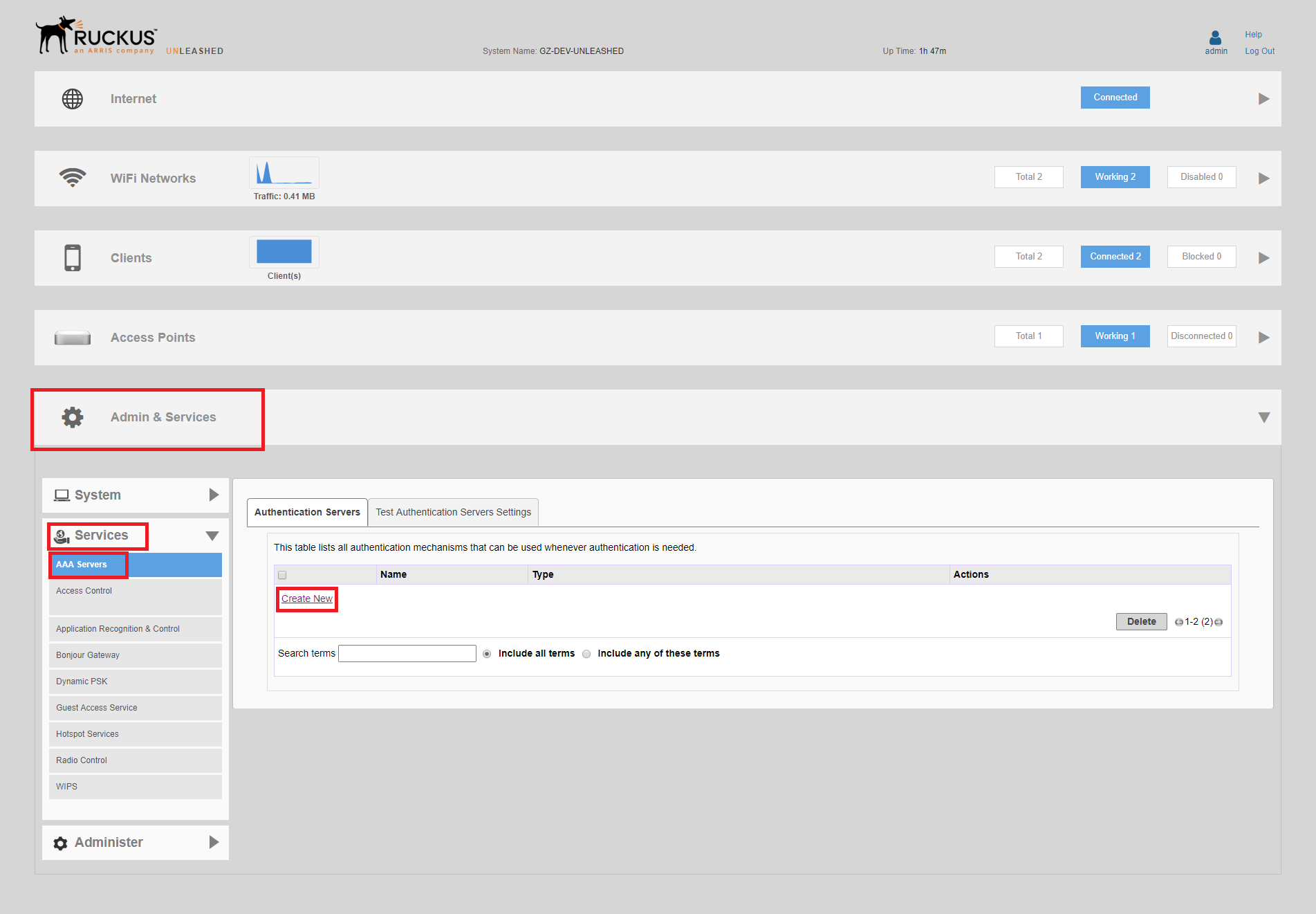Viewport: 1316px width, 914px height.
Task: Toggle the select-all checkbox in table header
Action: coord(282,575)
